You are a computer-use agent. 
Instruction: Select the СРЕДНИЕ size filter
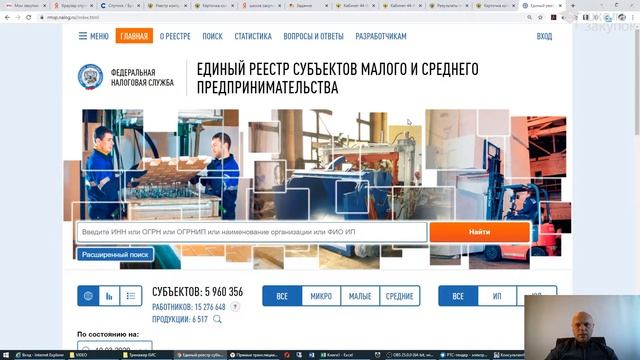click(x=400, y=296)
